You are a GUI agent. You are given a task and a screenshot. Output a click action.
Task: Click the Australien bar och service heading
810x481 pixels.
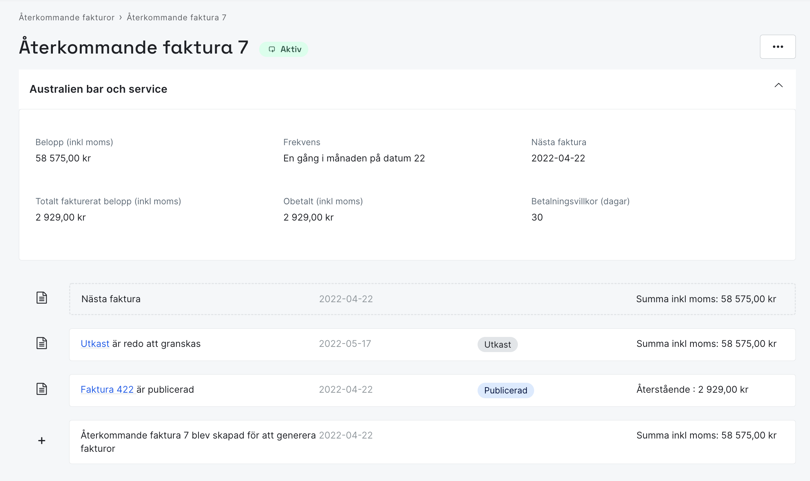(98, 89)
